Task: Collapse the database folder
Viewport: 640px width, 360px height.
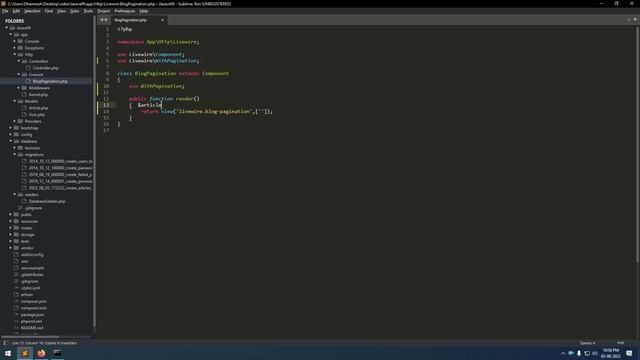Action: pyautogui.click(x=11, y=141)
